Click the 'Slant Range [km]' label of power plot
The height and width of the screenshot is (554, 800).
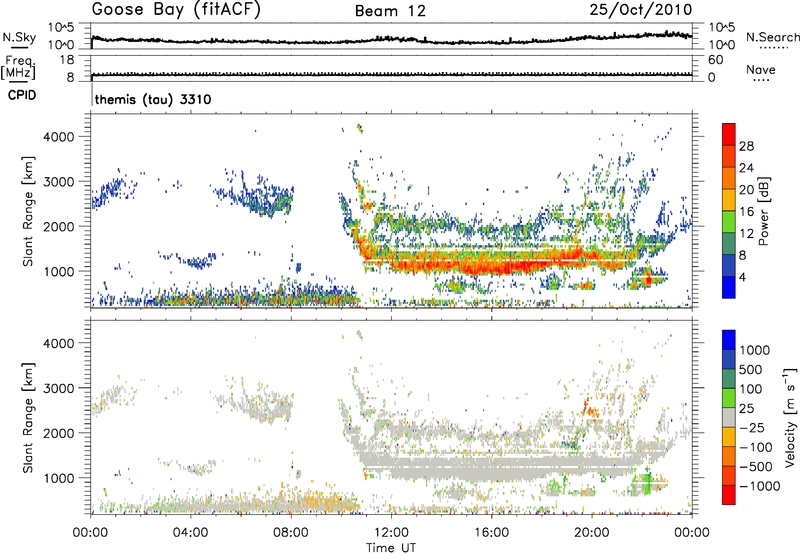[28, 211]
